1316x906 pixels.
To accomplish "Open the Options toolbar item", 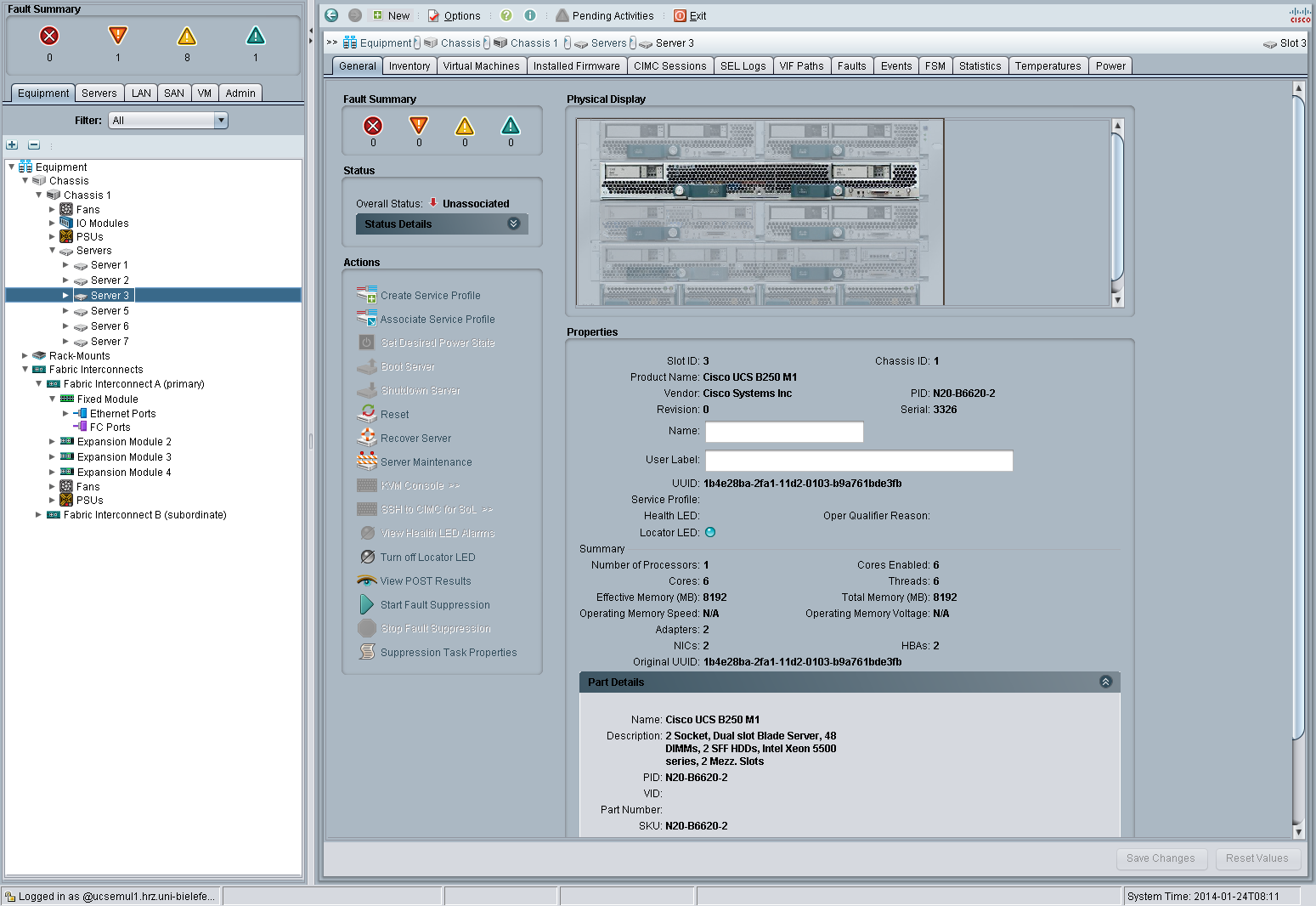I will pyautogui.click(x=455, y=15).
